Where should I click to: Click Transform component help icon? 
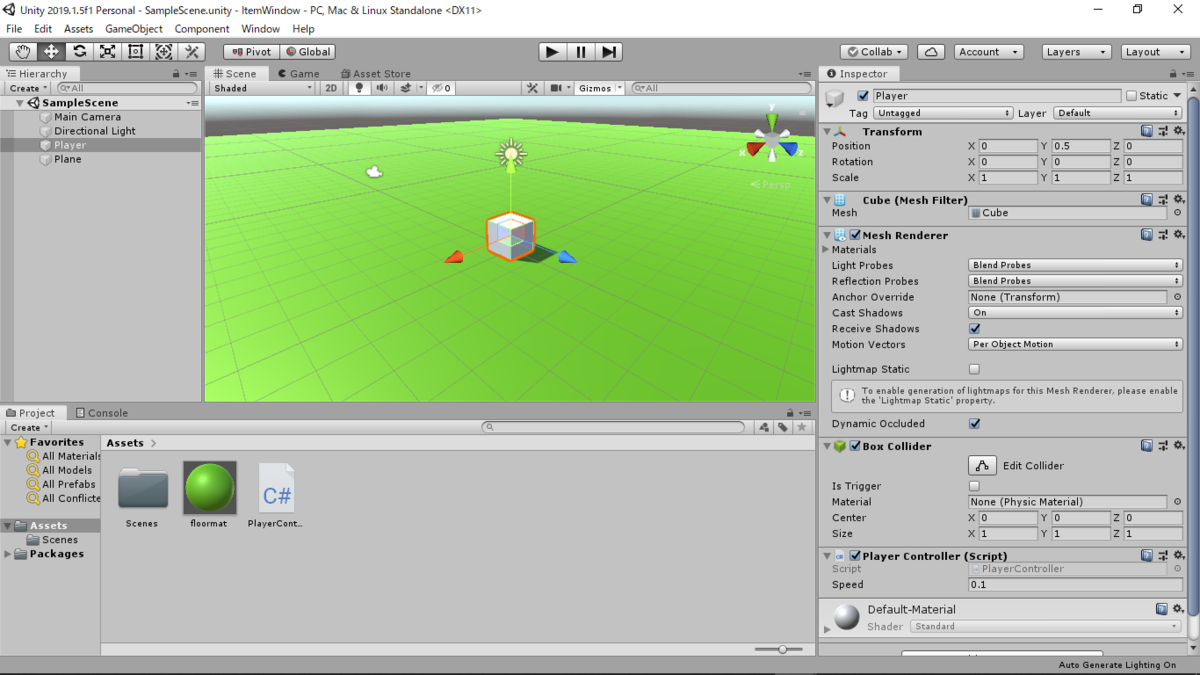[x=1147, y=131]
